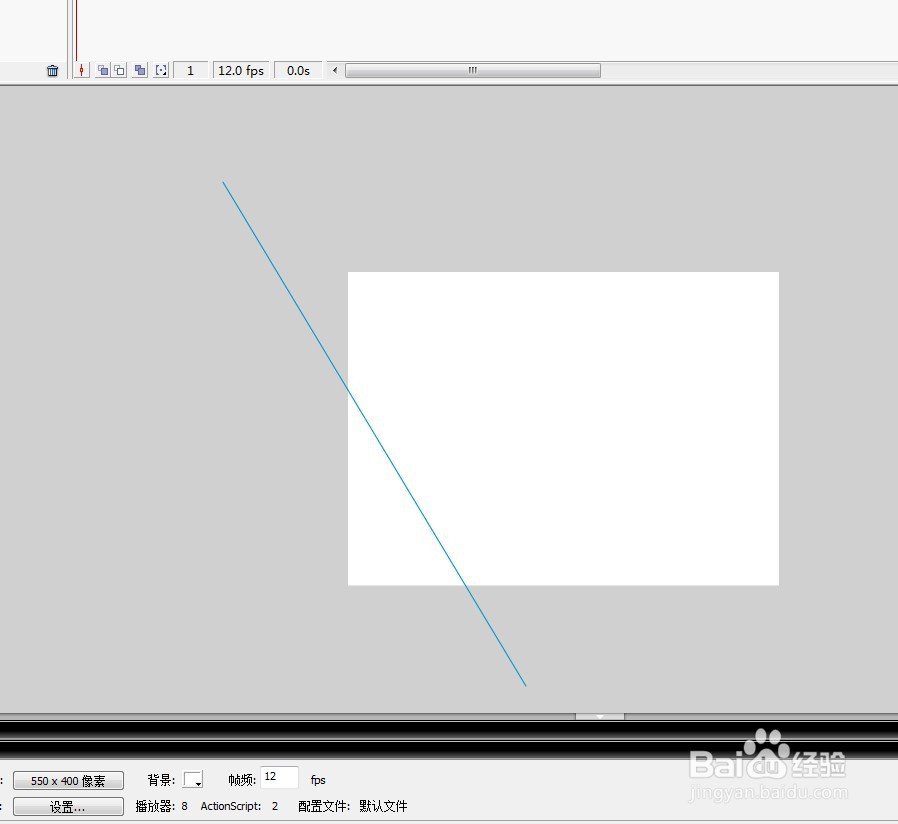Open modify onion markers menu
898x824 pixels.
tap(162, 70)
